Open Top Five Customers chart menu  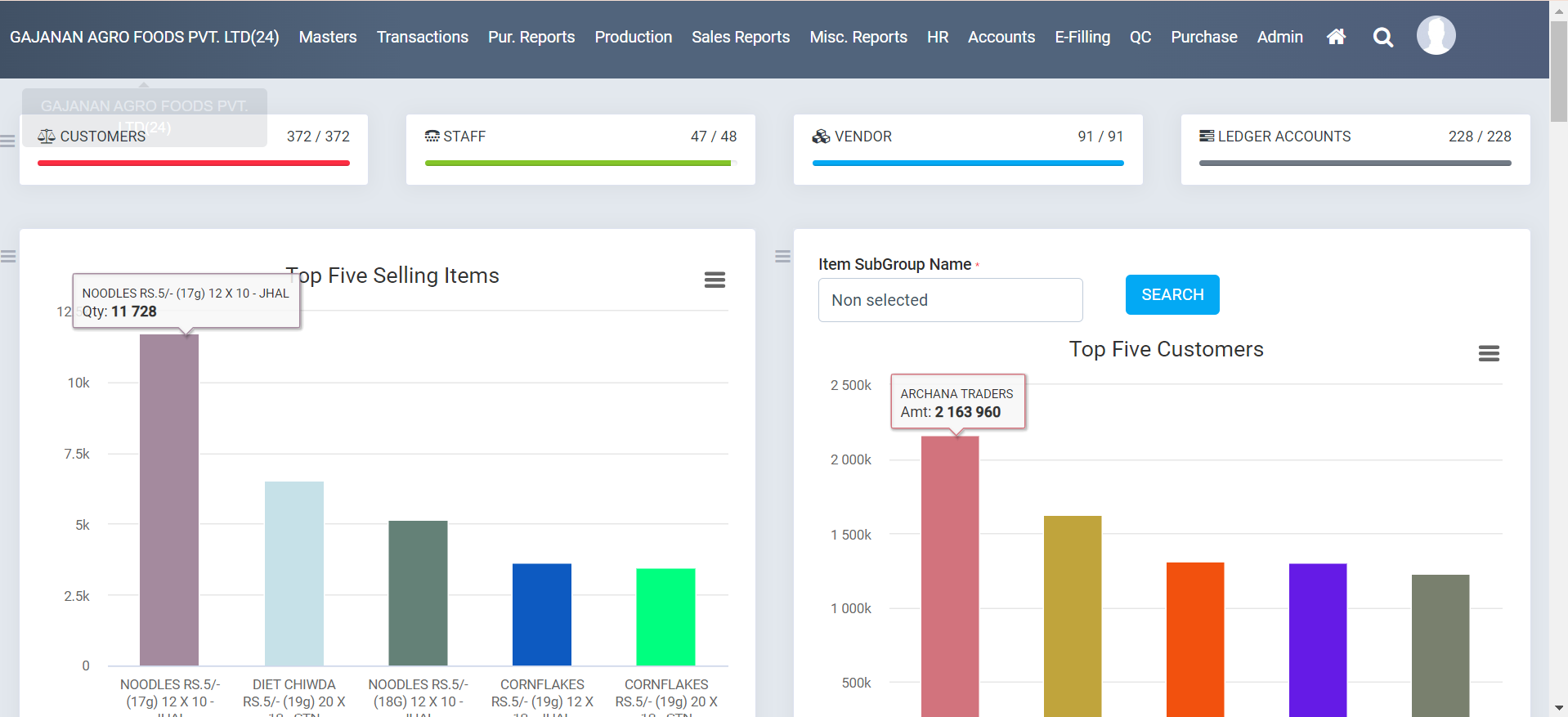1488,353
